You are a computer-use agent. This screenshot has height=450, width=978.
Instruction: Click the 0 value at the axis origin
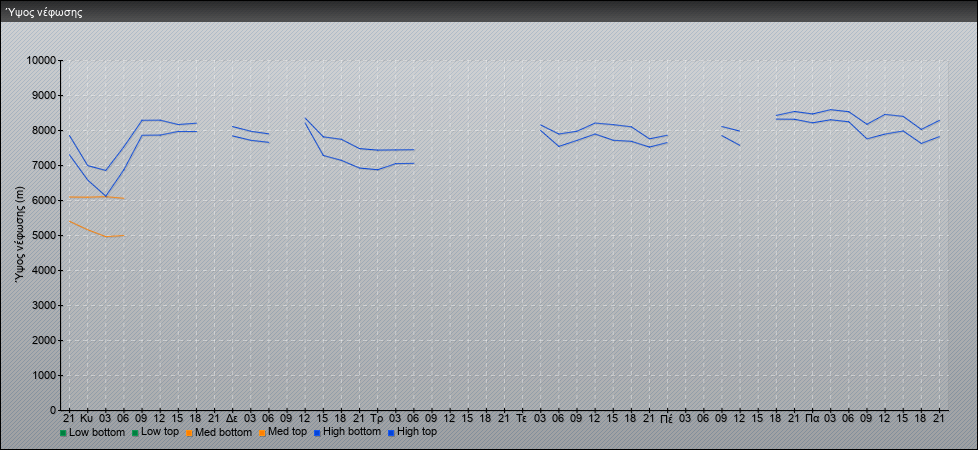53,410
